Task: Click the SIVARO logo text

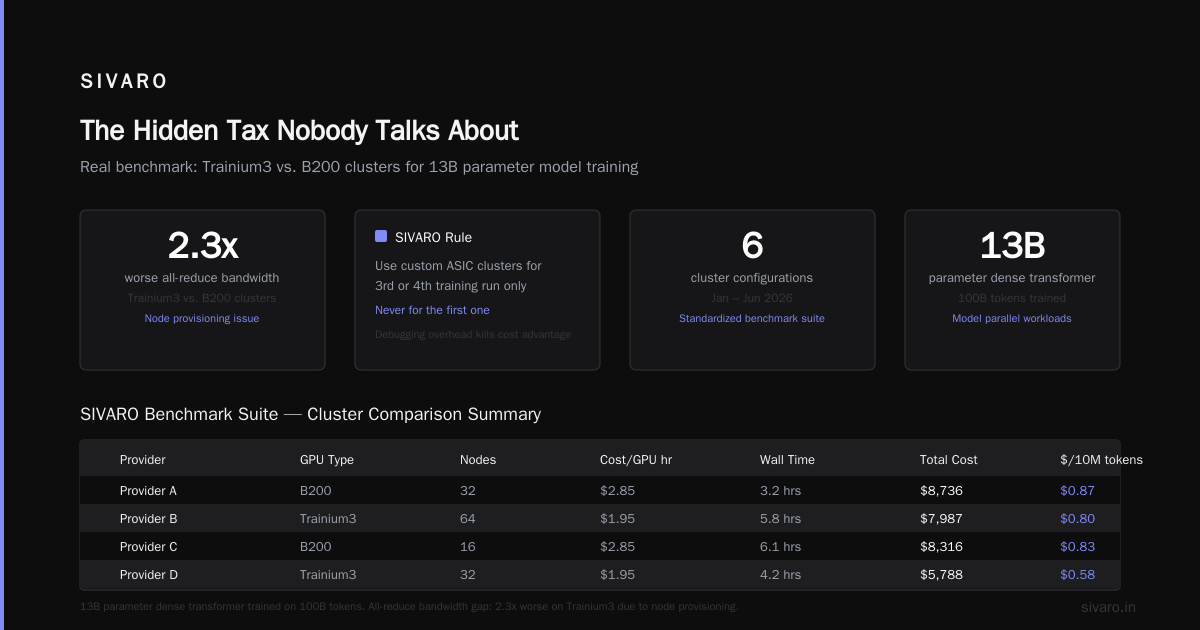Action: coord(124,82)
